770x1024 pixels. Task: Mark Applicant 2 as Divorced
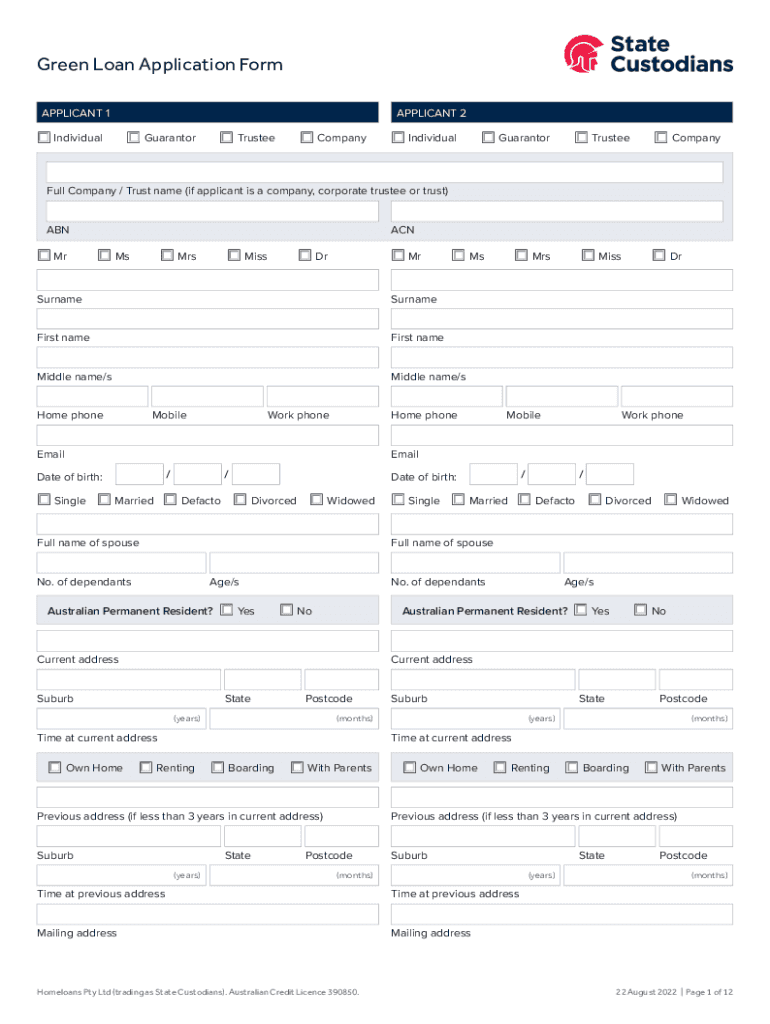point(595,500)
